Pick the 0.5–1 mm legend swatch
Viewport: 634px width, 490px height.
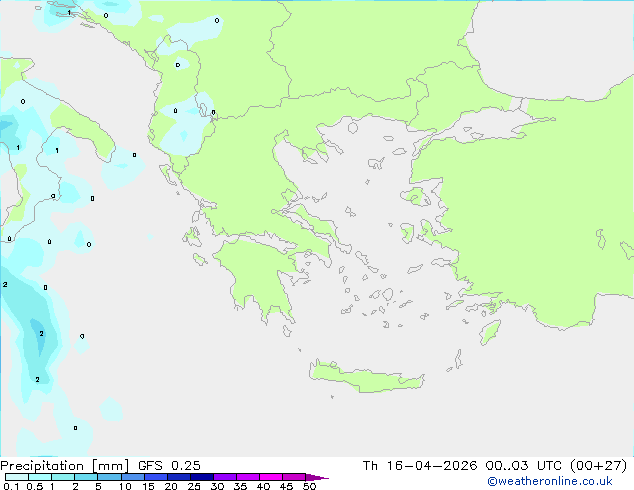[40, 477]
